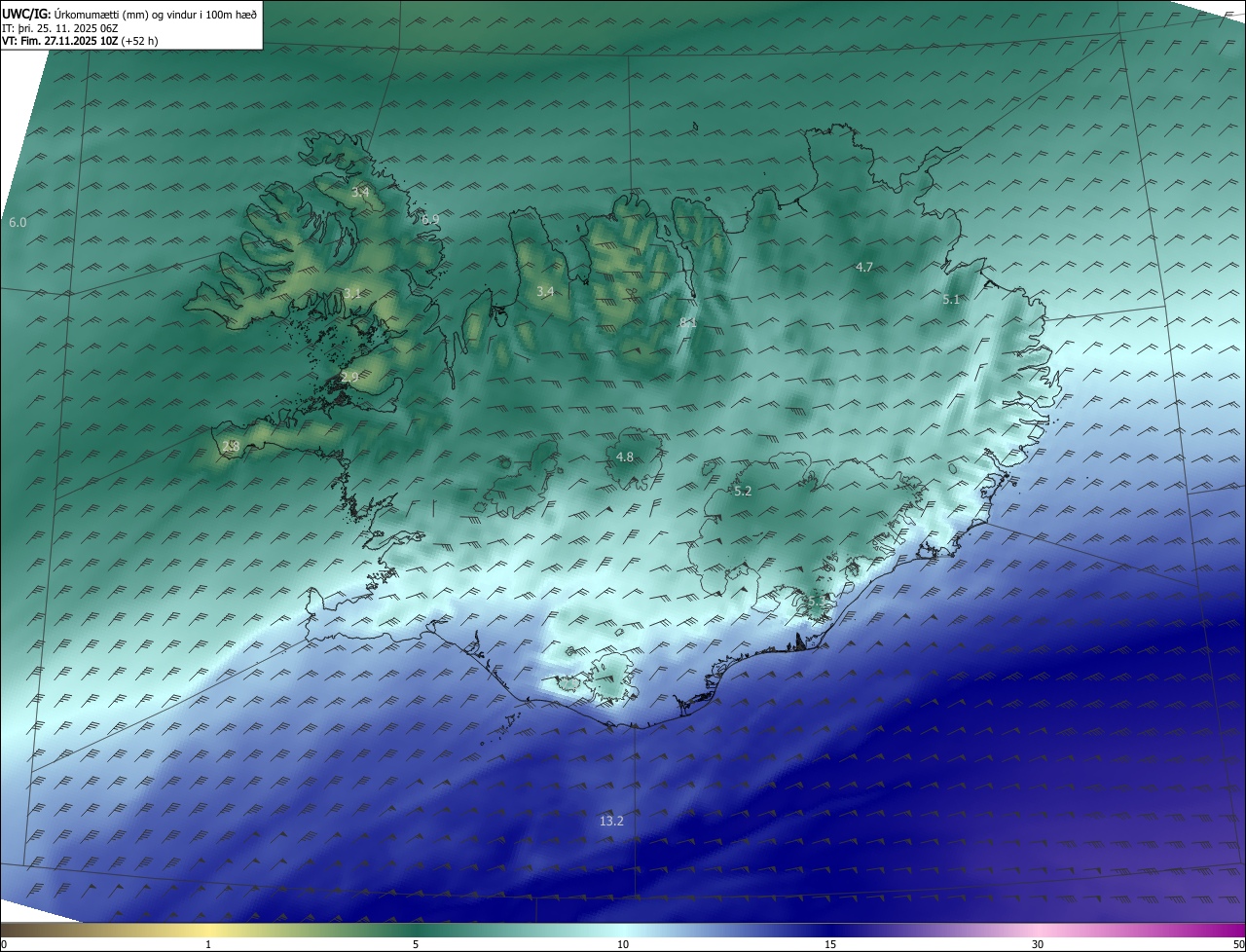Click the color scale tick label 1

click(x=208, y=944)
